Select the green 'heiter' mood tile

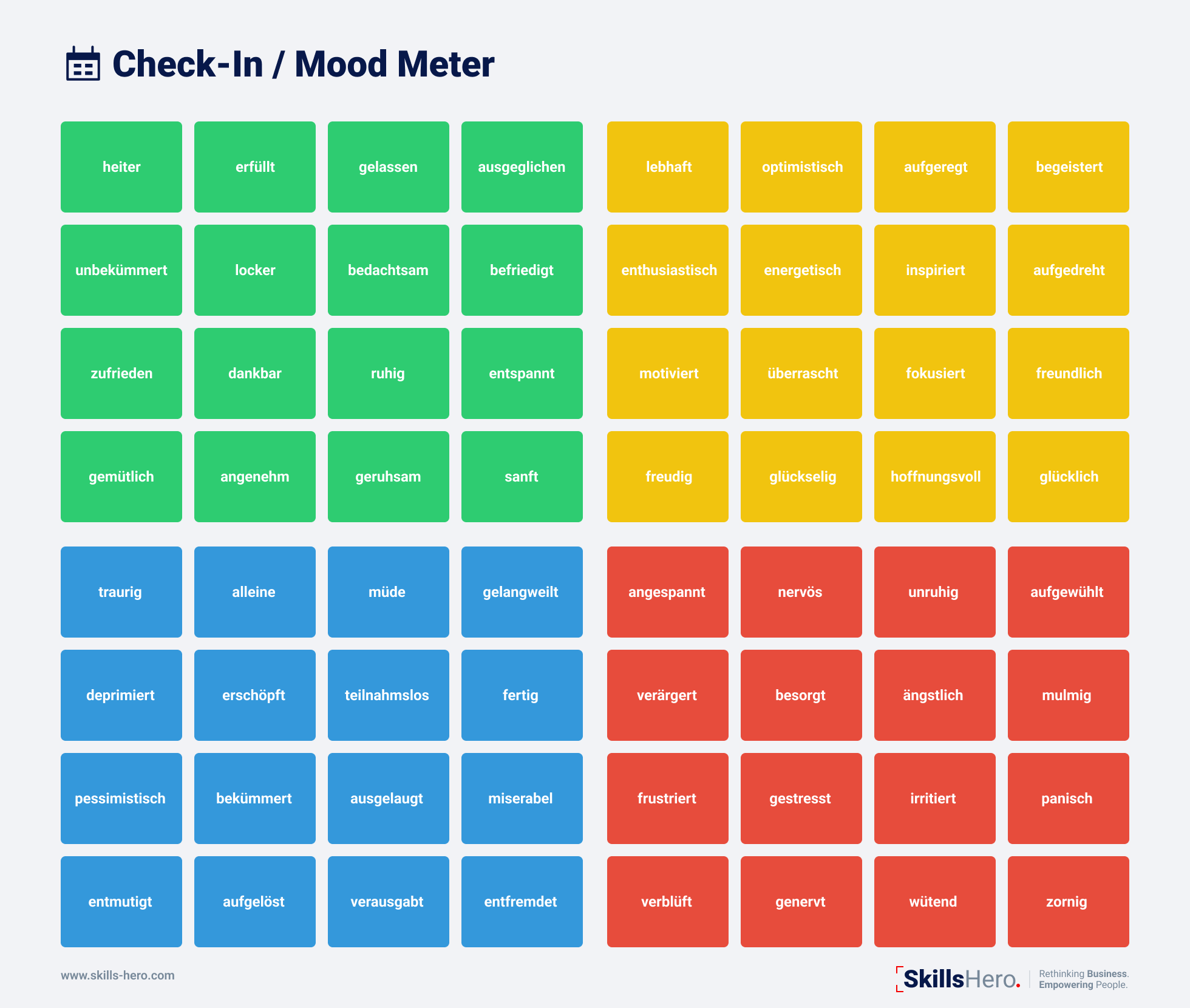pos(121,167)
